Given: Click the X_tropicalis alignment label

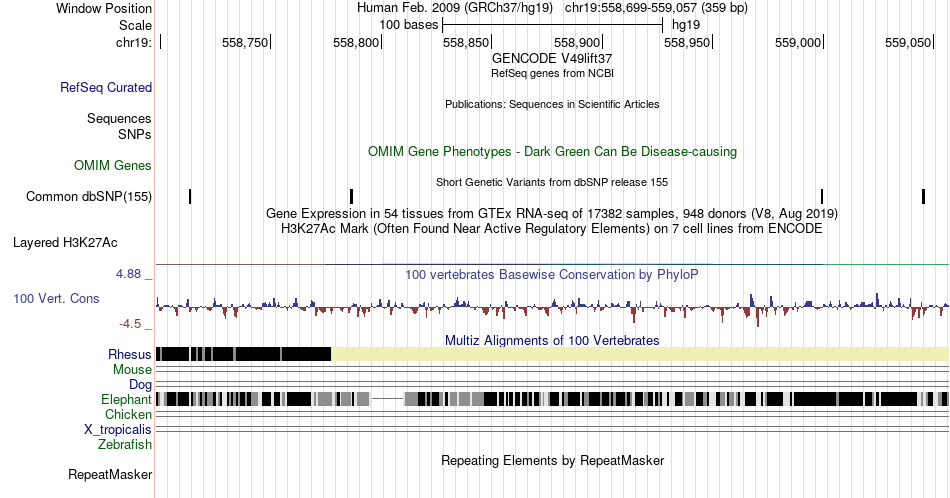Looking at the screenshot, I should click(118, 430).
